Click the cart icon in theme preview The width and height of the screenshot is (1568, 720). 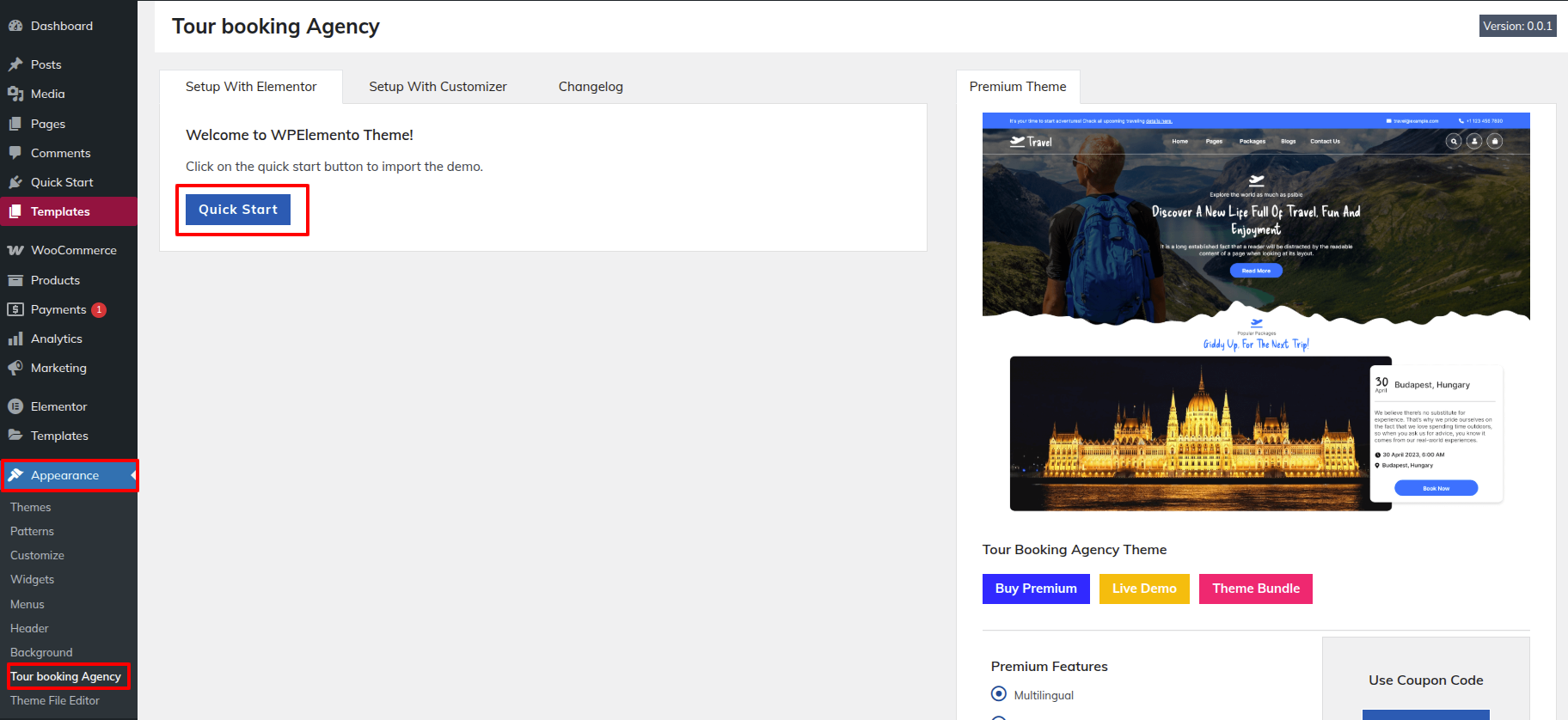(x=1495, y=141)
